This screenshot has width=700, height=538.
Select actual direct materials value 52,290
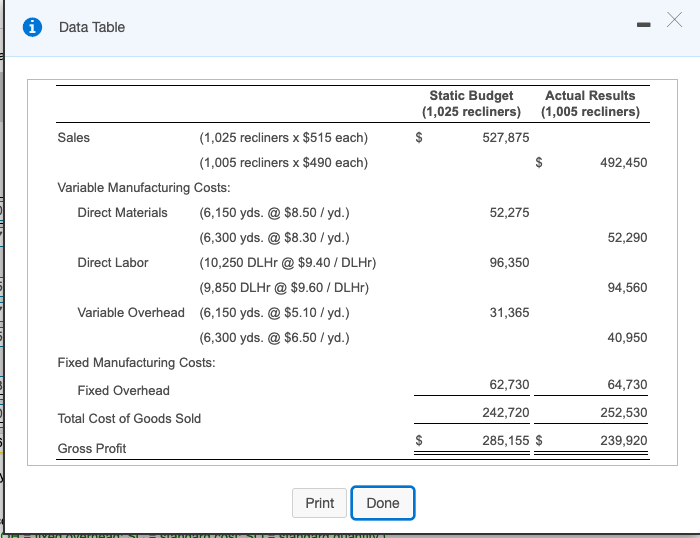627,238
